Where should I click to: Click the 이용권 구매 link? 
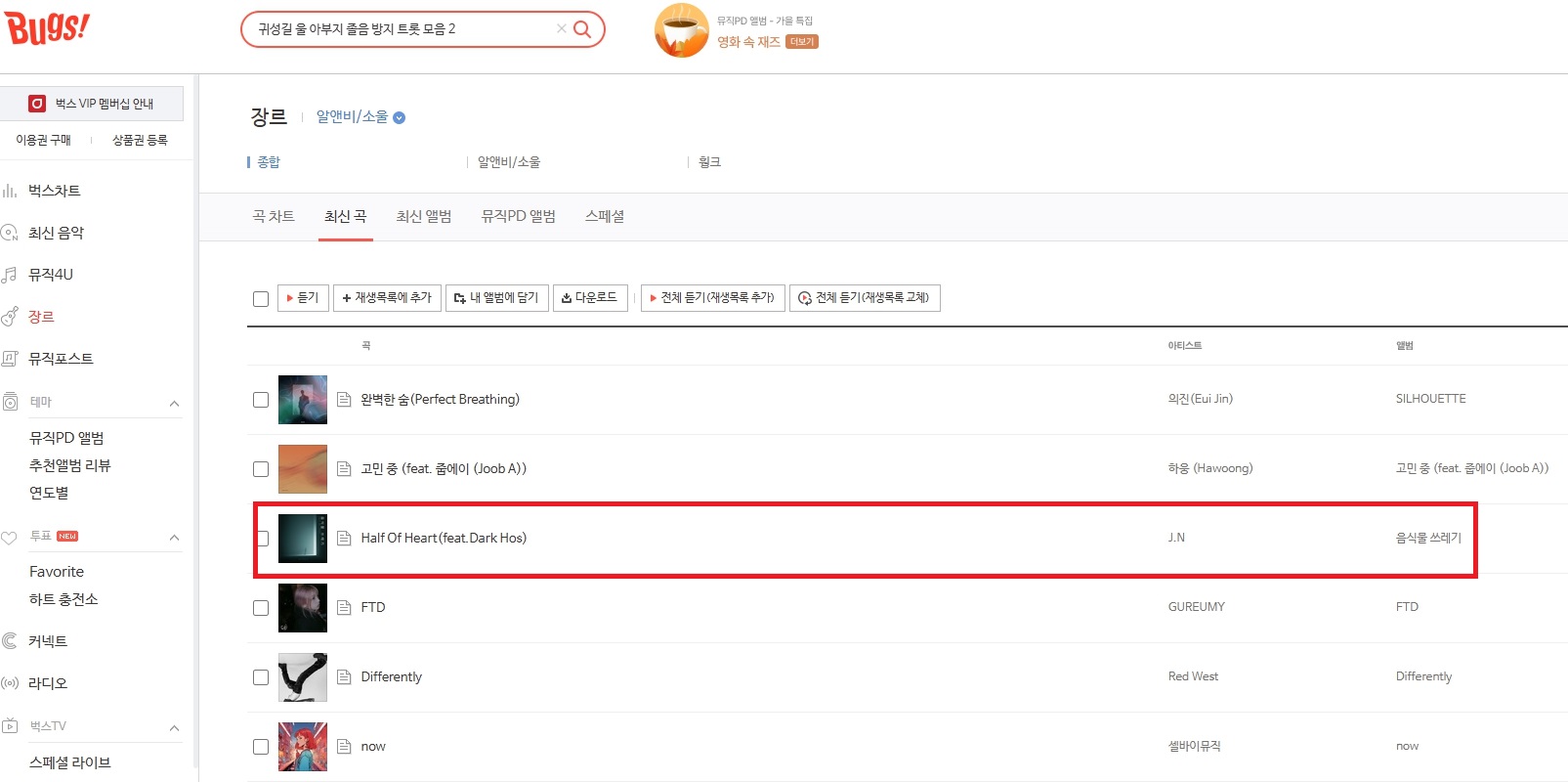coord(43,141)
